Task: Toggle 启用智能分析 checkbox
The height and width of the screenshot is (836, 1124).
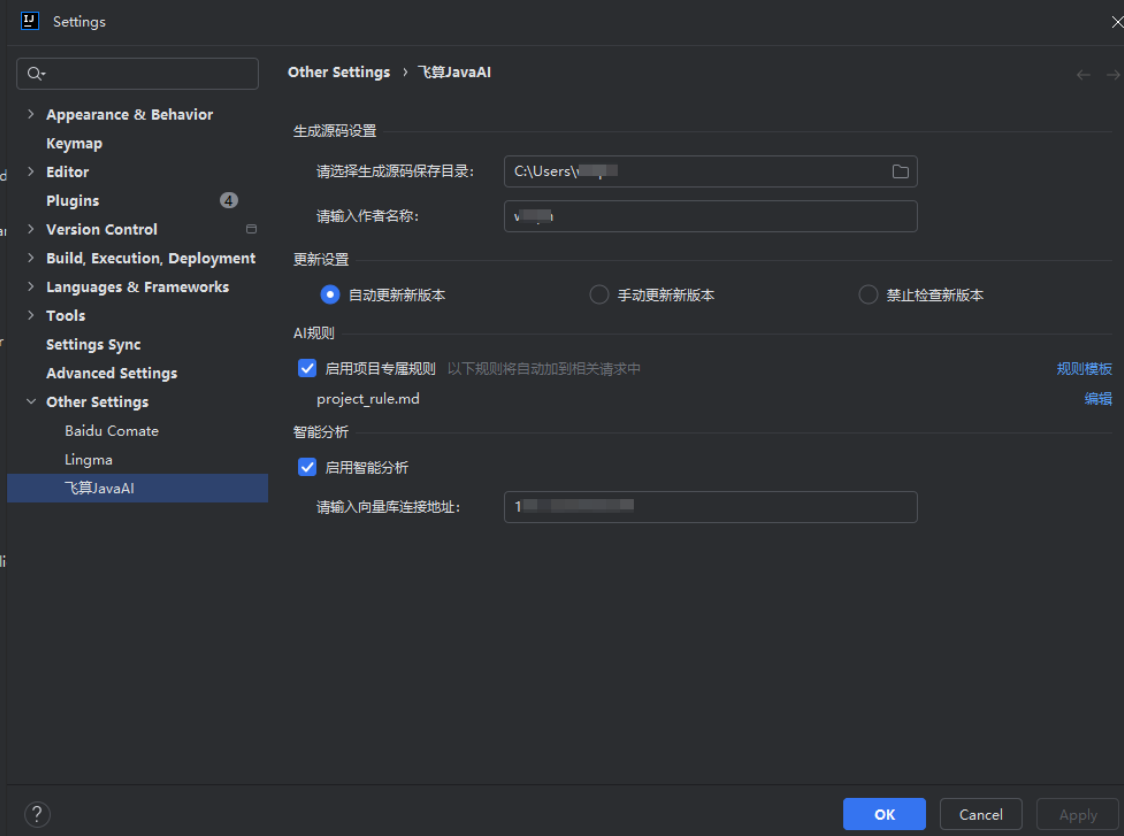Action: [x=308, y=467]
